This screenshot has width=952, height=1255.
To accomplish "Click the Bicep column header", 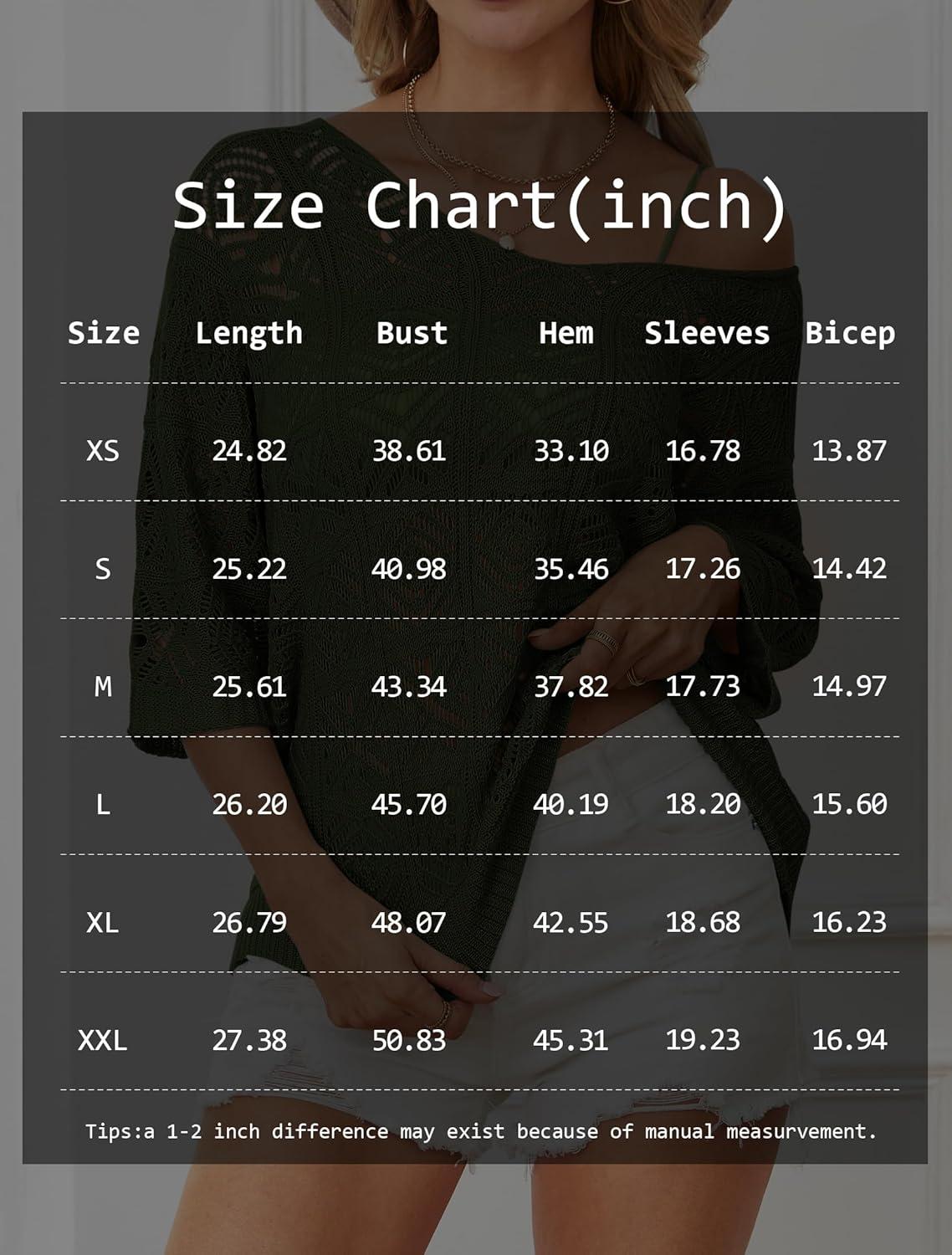I will [849, 333].
